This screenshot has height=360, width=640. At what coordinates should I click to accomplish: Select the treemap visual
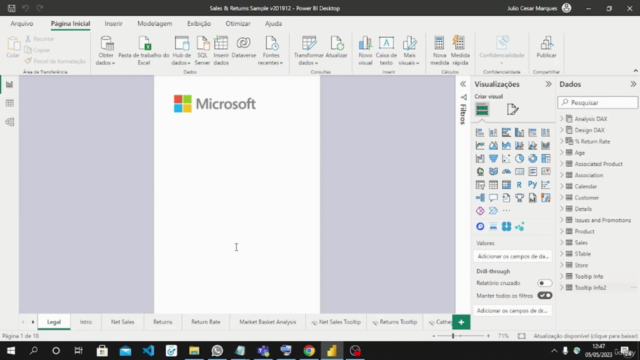[545, 158]
